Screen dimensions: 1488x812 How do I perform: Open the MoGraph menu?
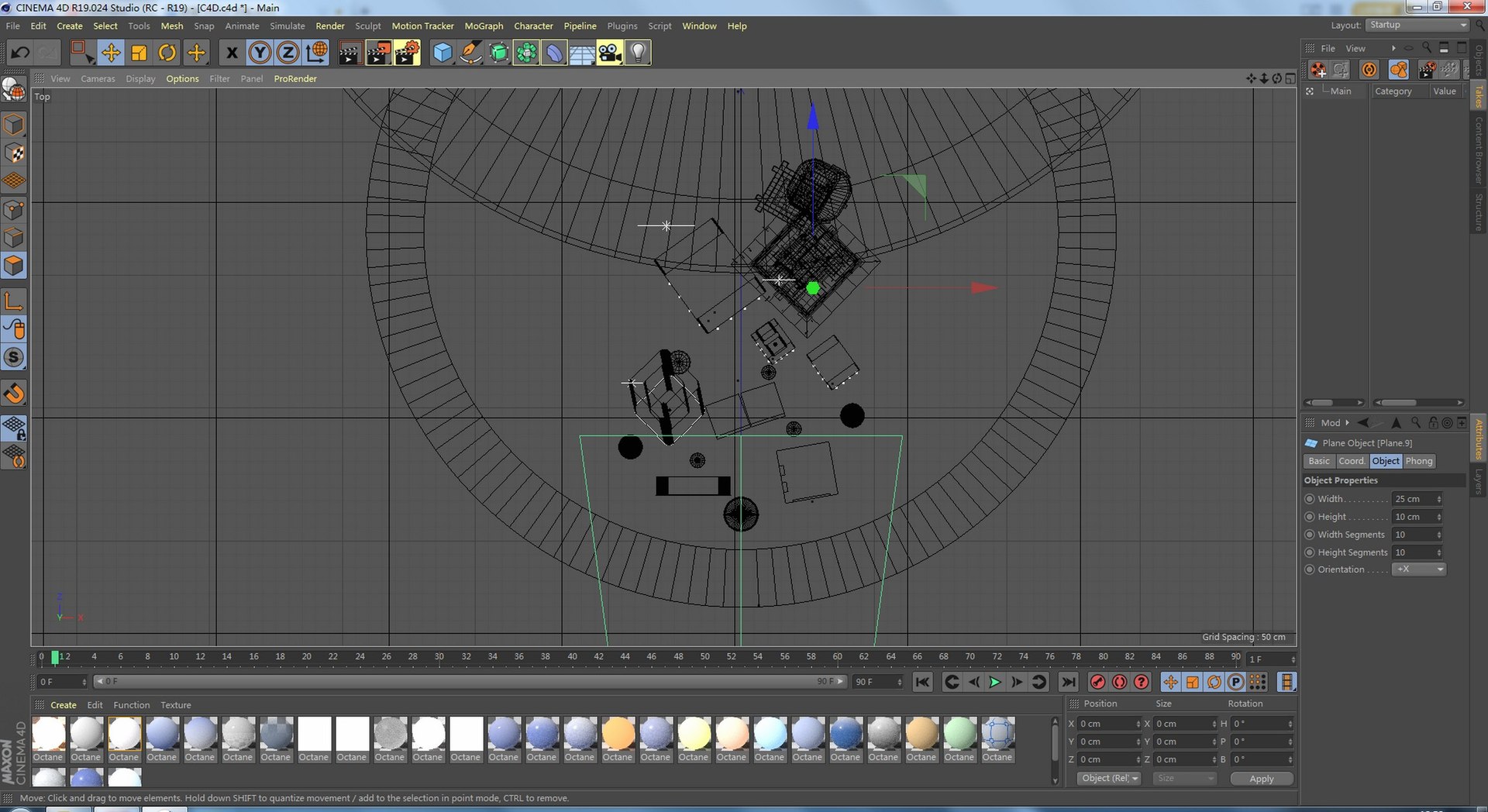point(484,26)
